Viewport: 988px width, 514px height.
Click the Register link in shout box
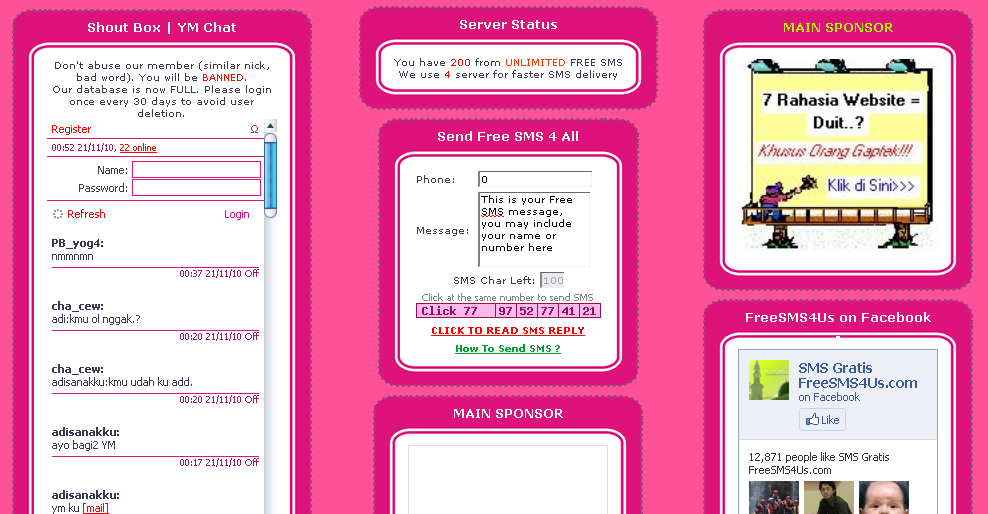(71, 129)
